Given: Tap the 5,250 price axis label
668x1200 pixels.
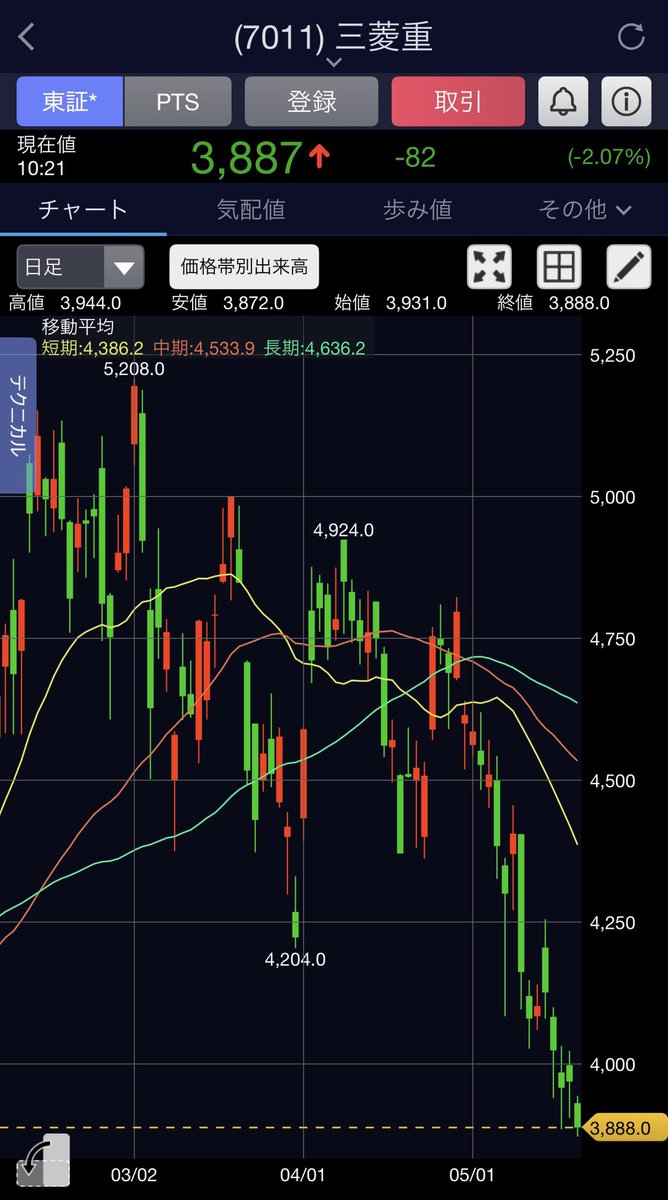Looking at the screenshot, I should click(613, 355).
